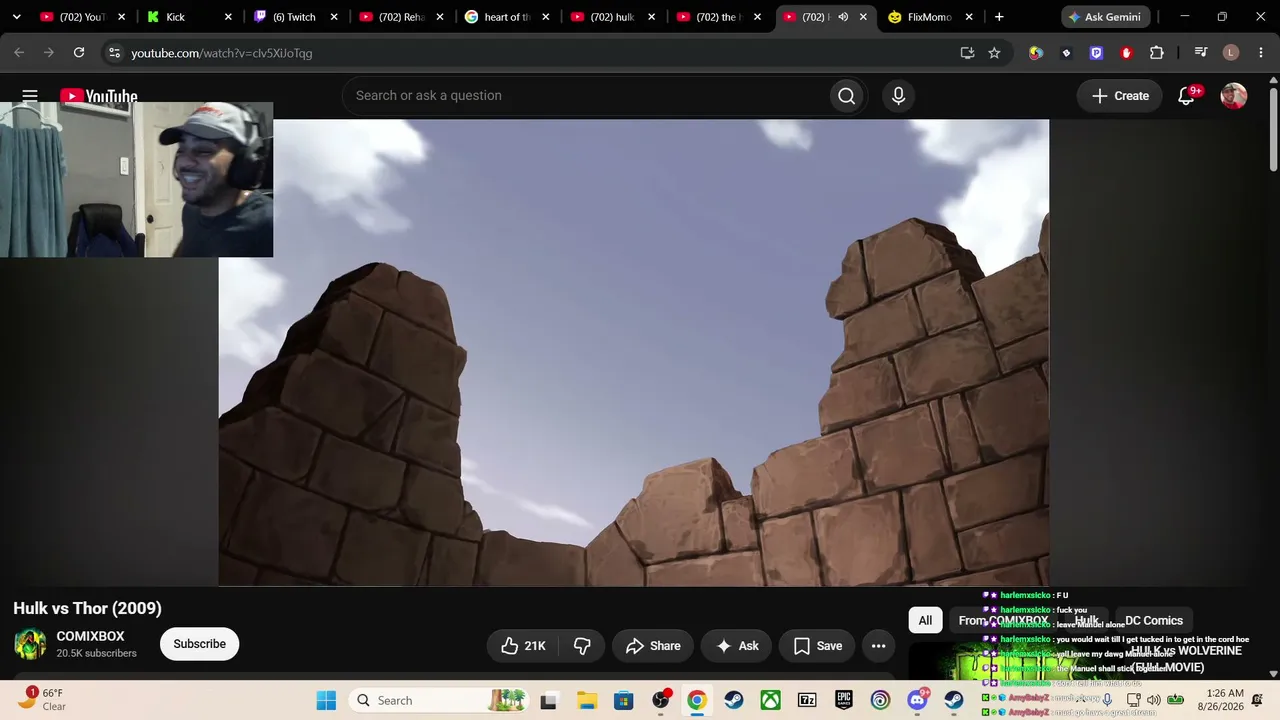Like the Hulk vs Thor video
Screen dimensions: 1280x720
523,646
